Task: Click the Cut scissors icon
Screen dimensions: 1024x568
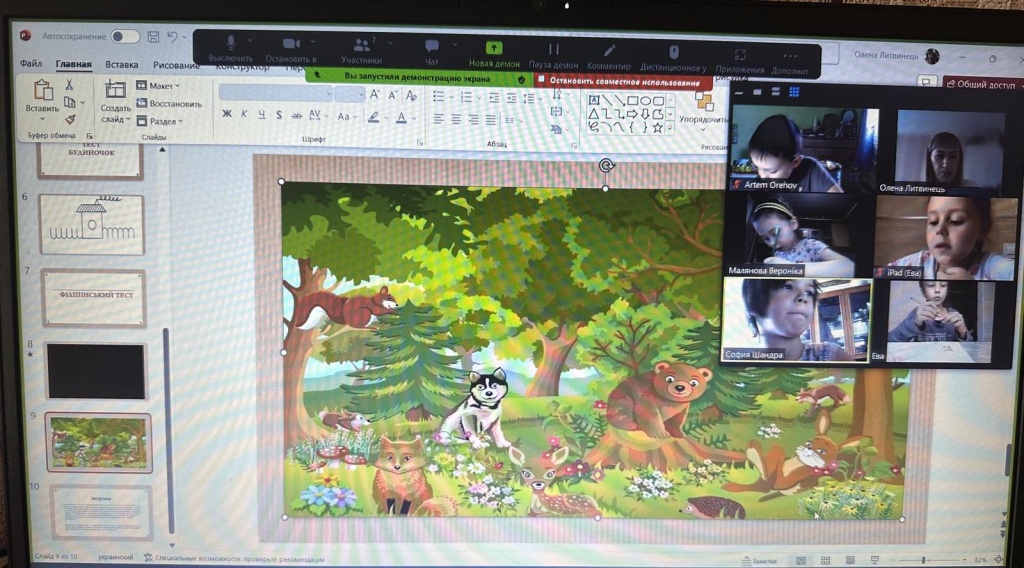Action: 70,86
